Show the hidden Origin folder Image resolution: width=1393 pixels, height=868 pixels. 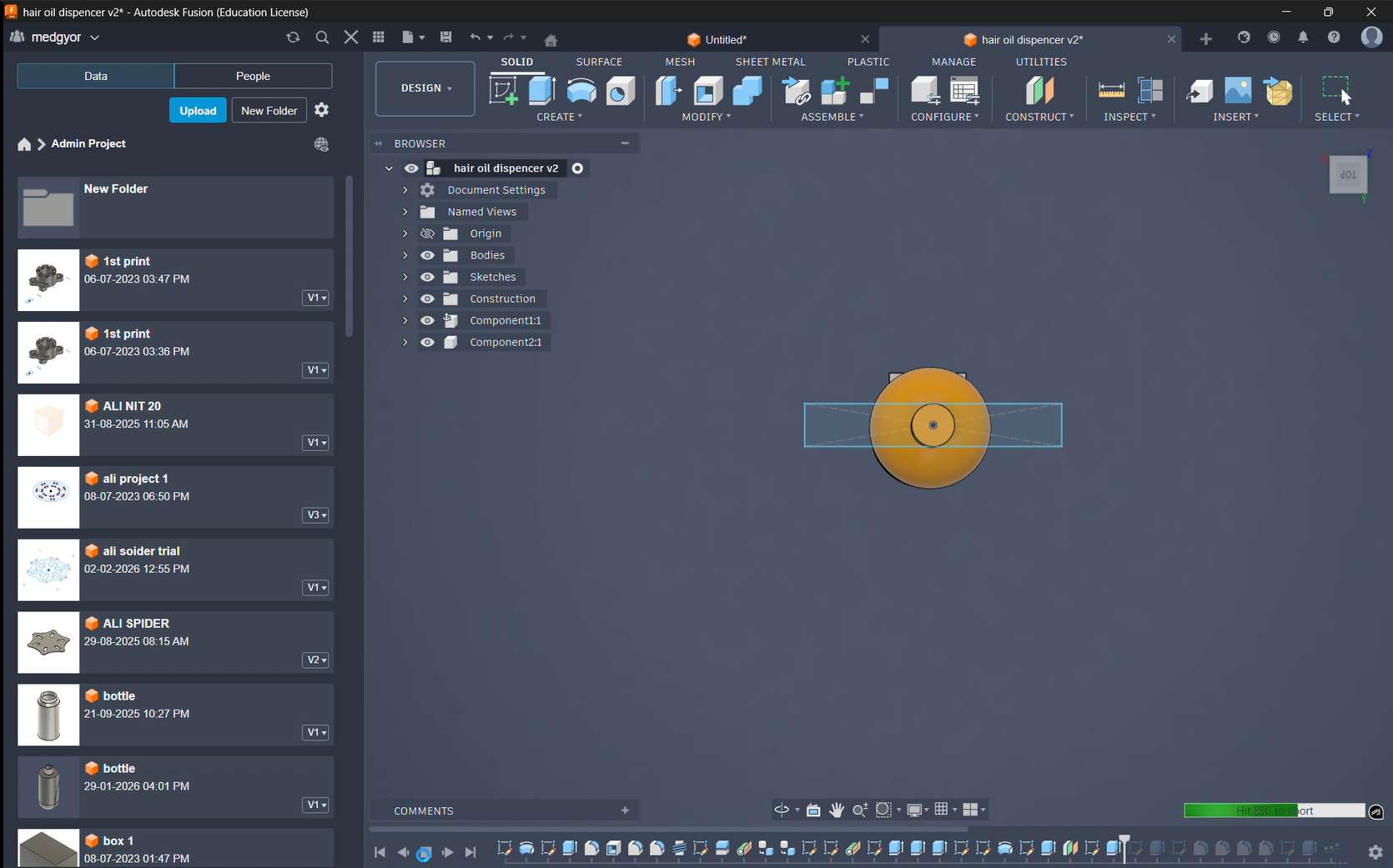click(427, 233)
